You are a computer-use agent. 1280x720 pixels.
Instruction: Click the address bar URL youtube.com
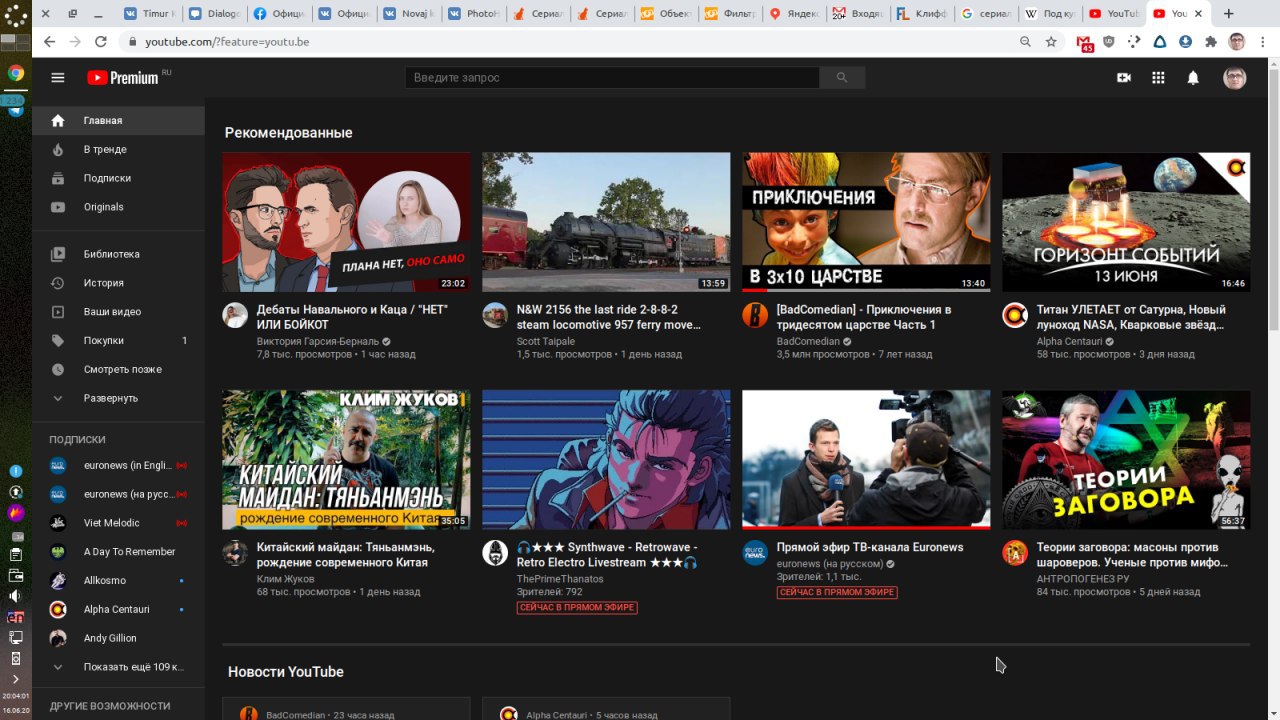click(x=227, y=42)
